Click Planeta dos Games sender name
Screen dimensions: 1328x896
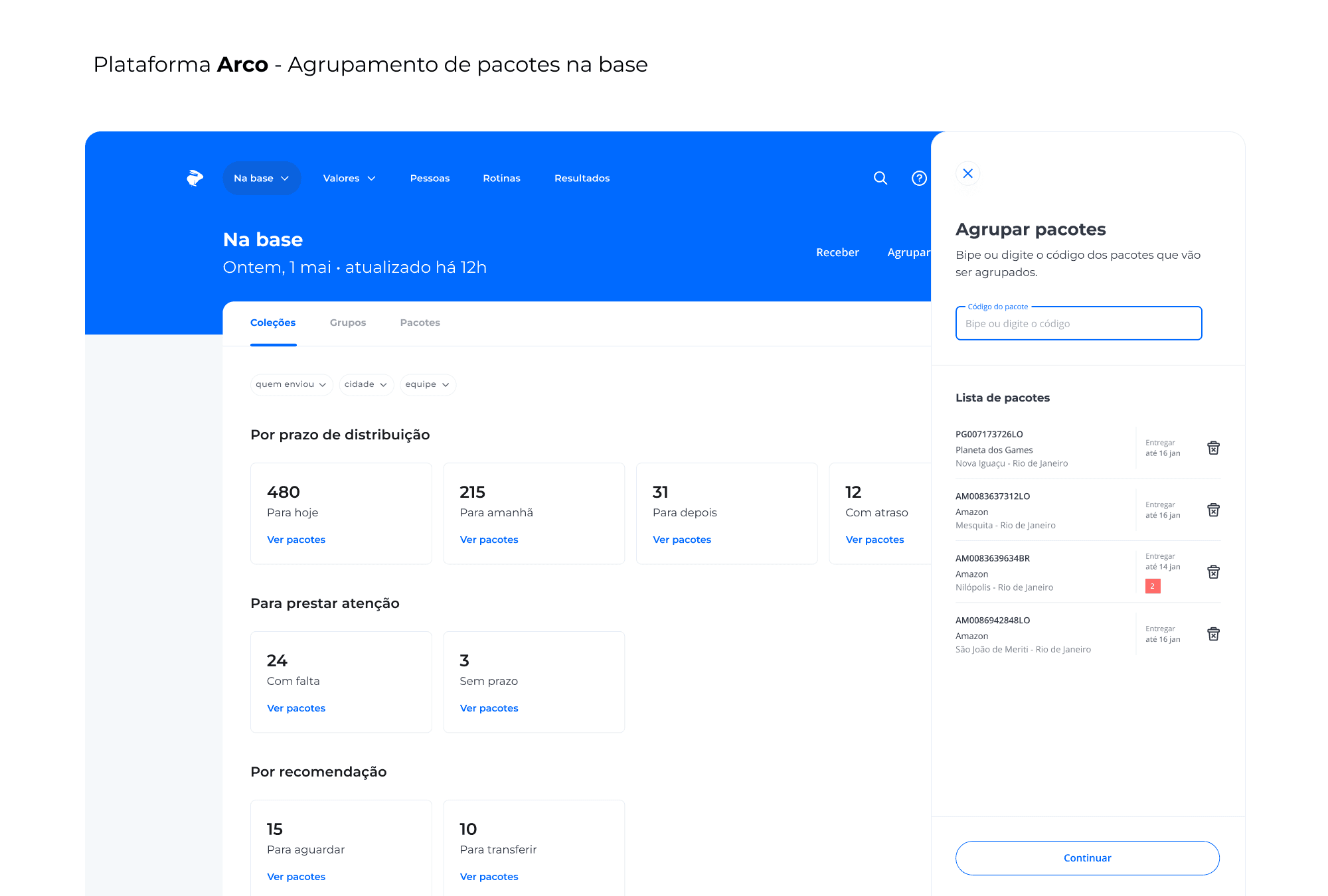[x=994, y=450]
